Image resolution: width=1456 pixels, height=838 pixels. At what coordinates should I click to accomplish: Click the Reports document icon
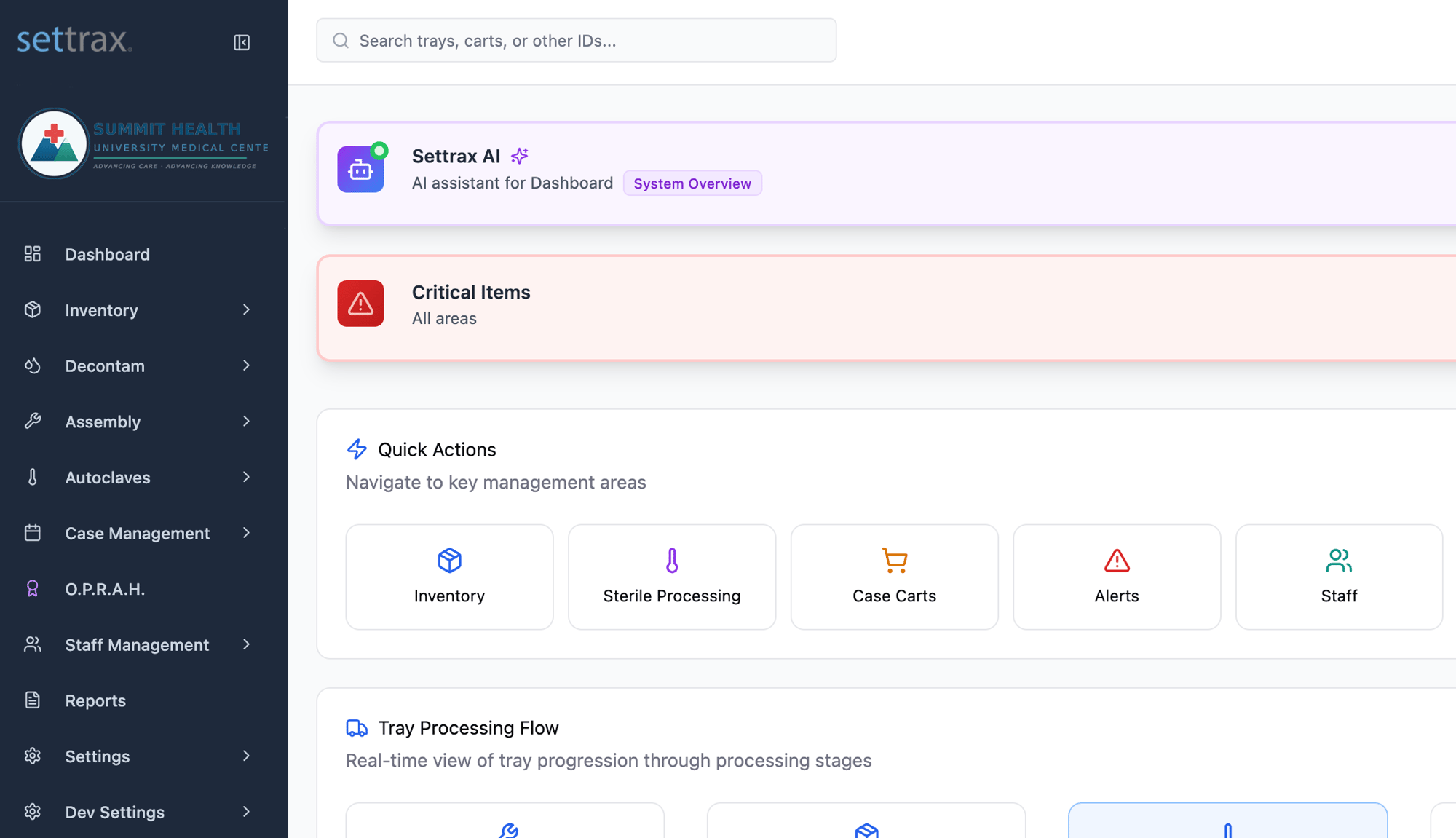tap(33, 700)
